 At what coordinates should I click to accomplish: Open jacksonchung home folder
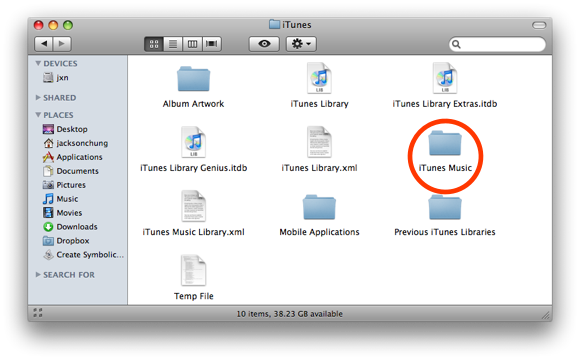(75, 143)
